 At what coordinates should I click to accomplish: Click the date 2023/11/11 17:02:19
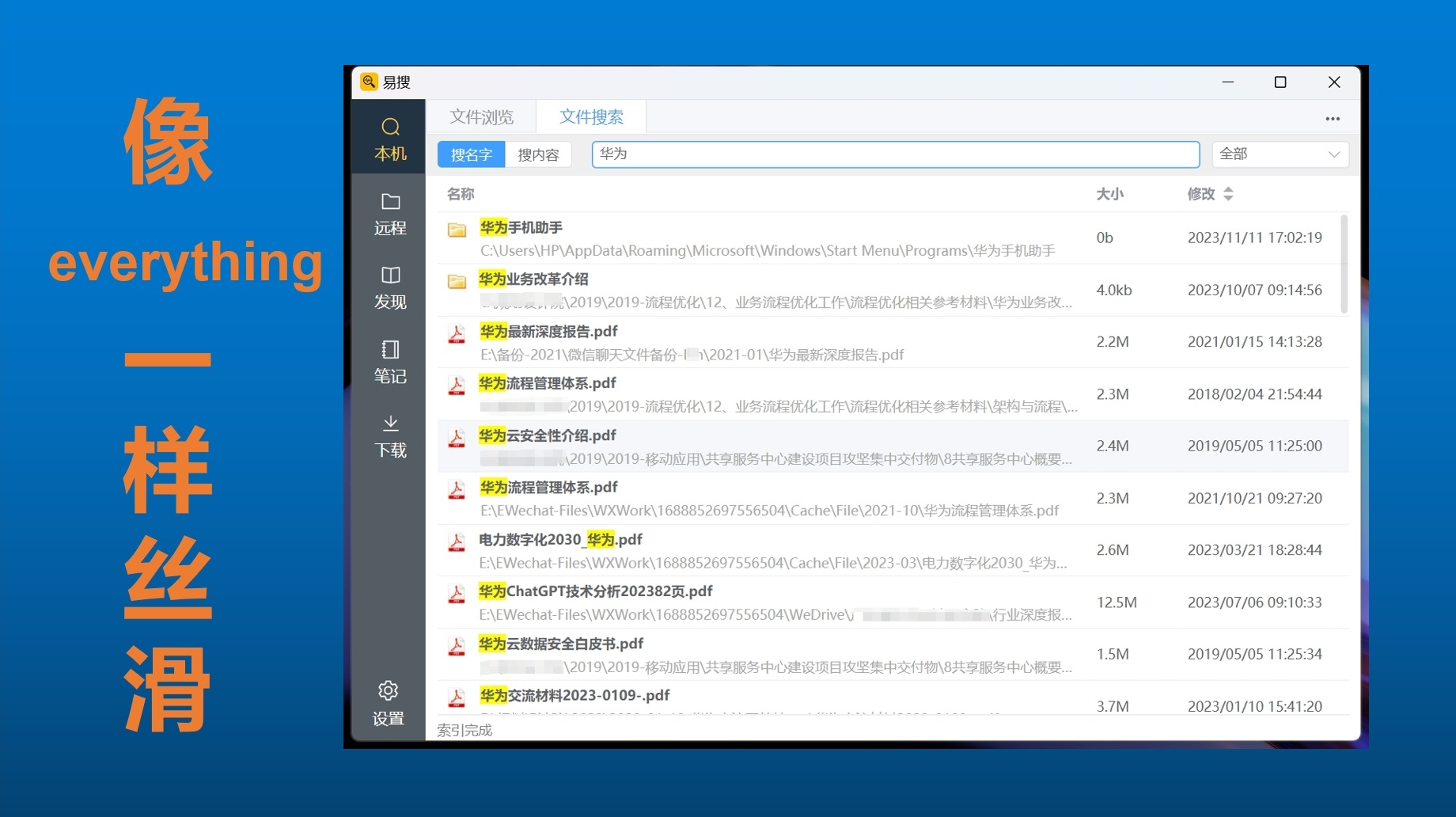(x=1254, y=237)
